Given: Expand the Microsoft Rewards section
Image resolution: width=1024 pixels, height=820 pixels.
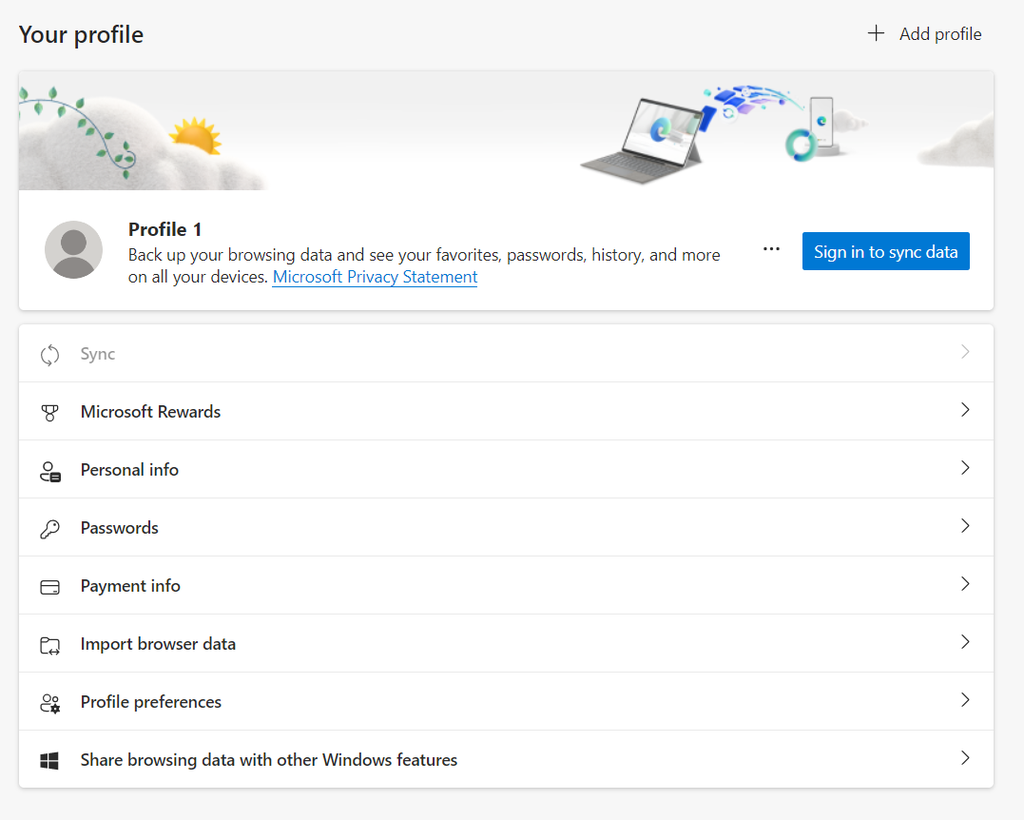Looking at the screenshot, I should (x=964, y=411).
